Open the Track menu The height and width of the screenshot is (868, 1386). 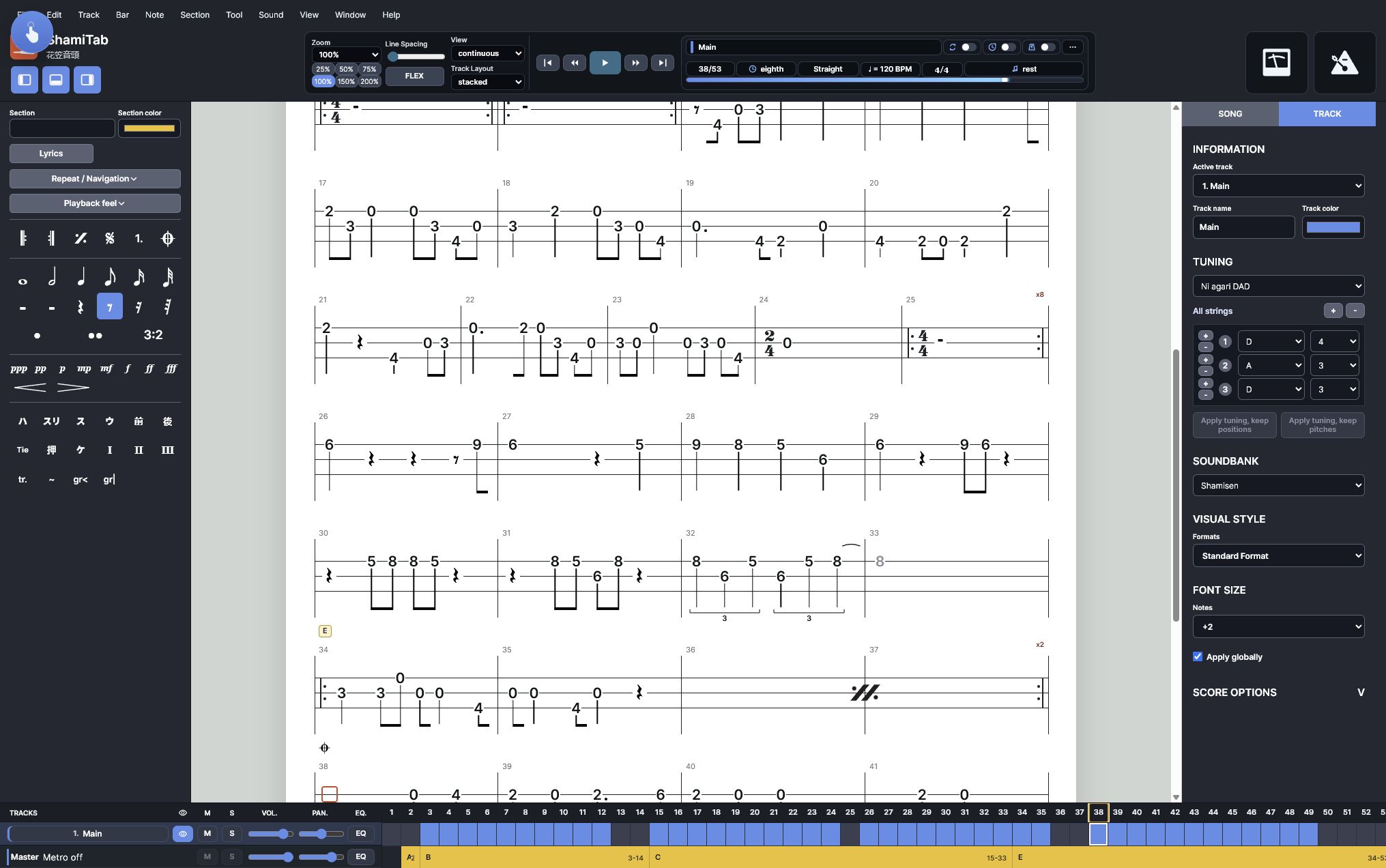(89, 14)
